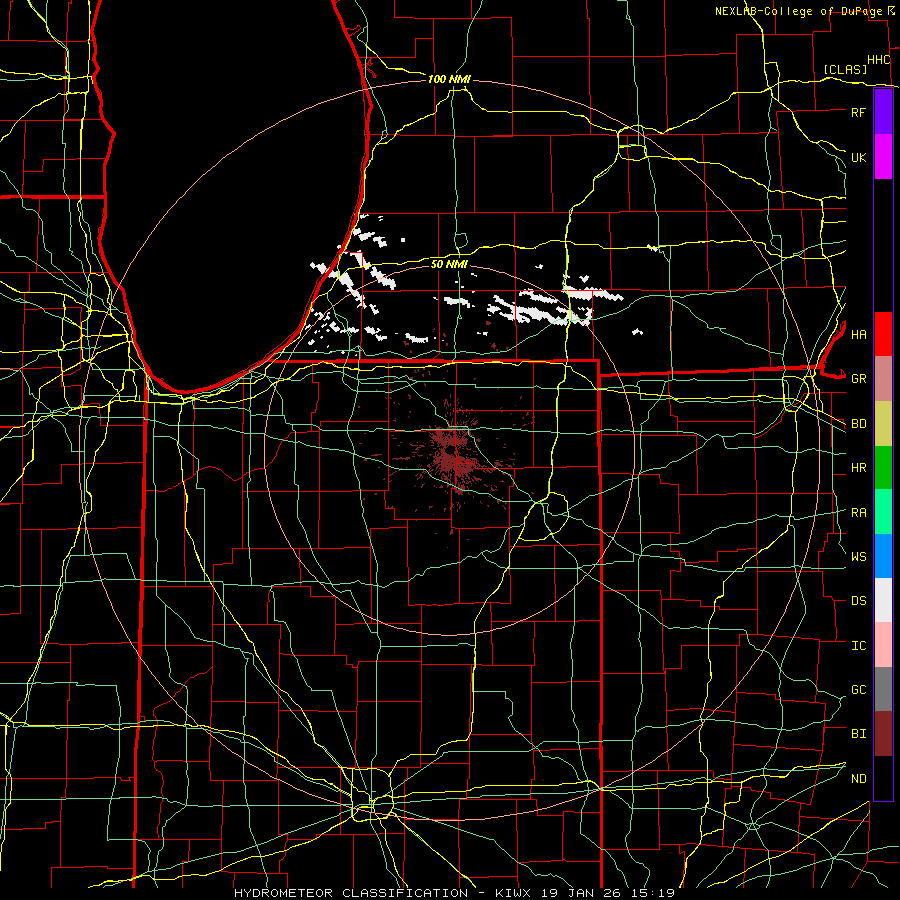Pick the RA mint-green legend swatch
This screenshot has height=900, width=900.
click(x=883, y=512)
